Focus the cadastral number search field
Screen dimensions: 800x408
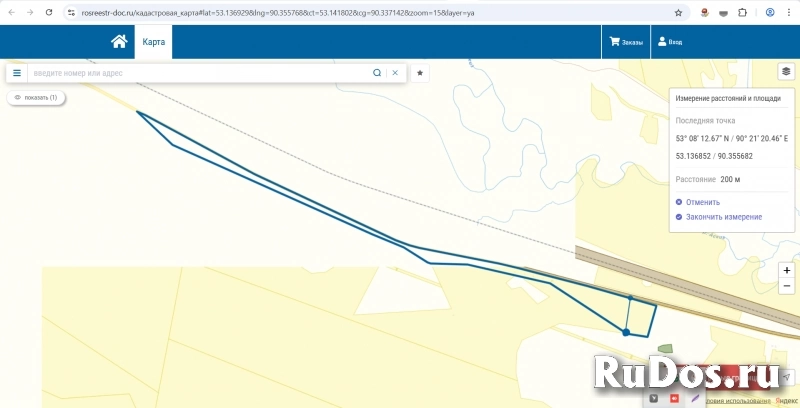[x=200, y=73]
